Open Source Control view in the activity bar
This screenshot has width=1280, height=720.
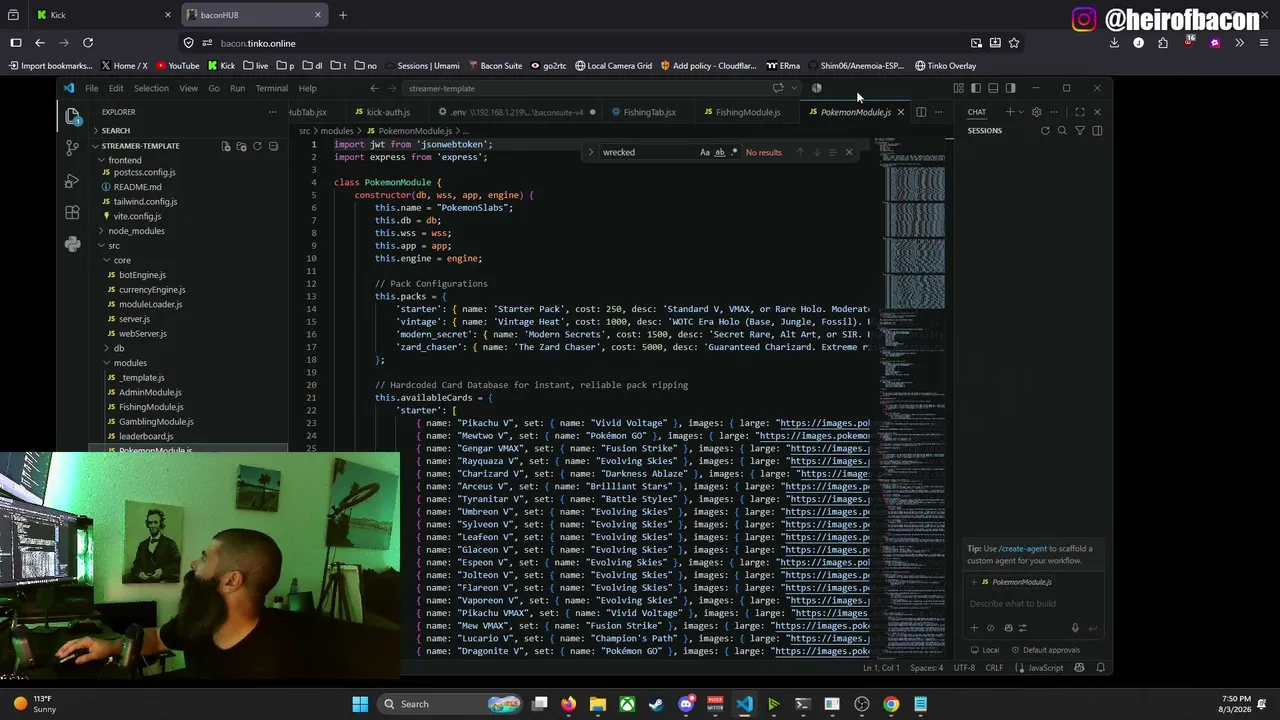(x=72, y=148)
